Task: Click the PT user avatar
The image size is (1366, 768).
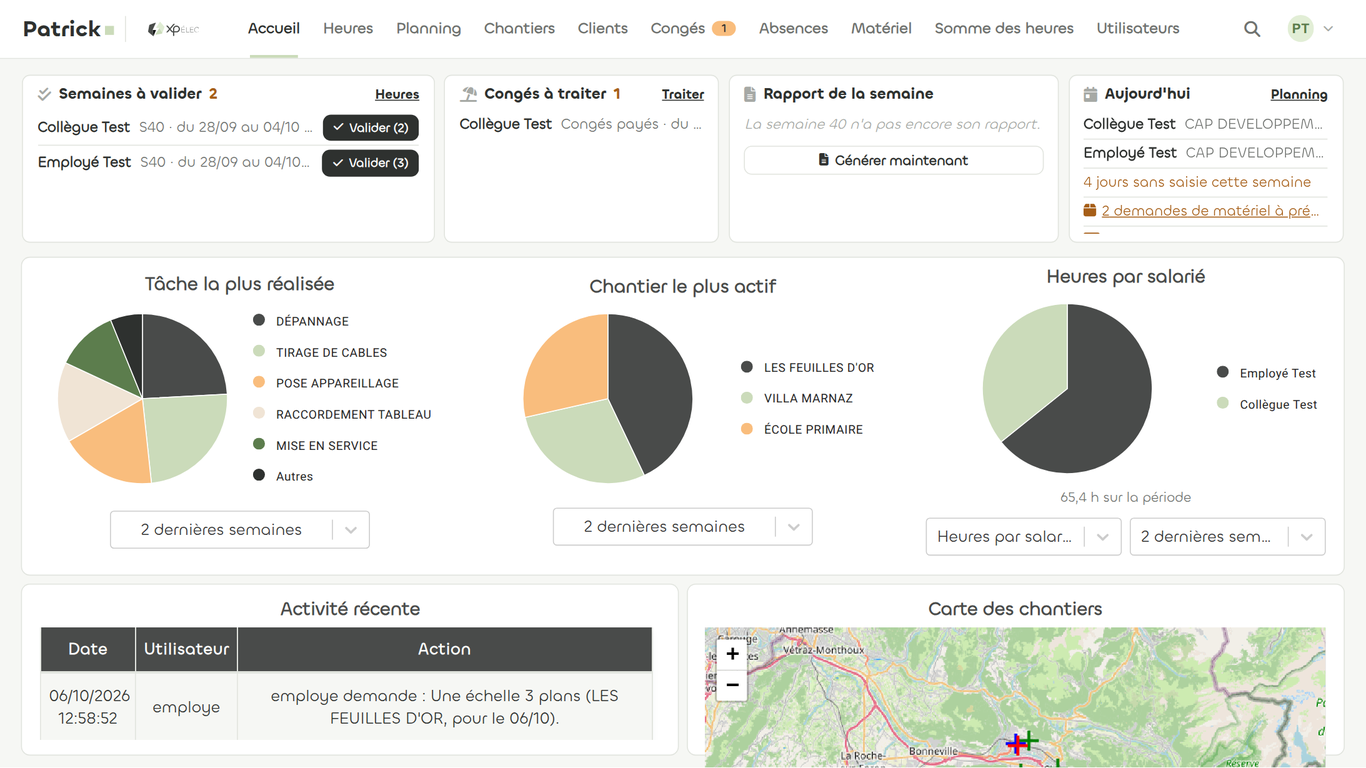Action: 1300,29
